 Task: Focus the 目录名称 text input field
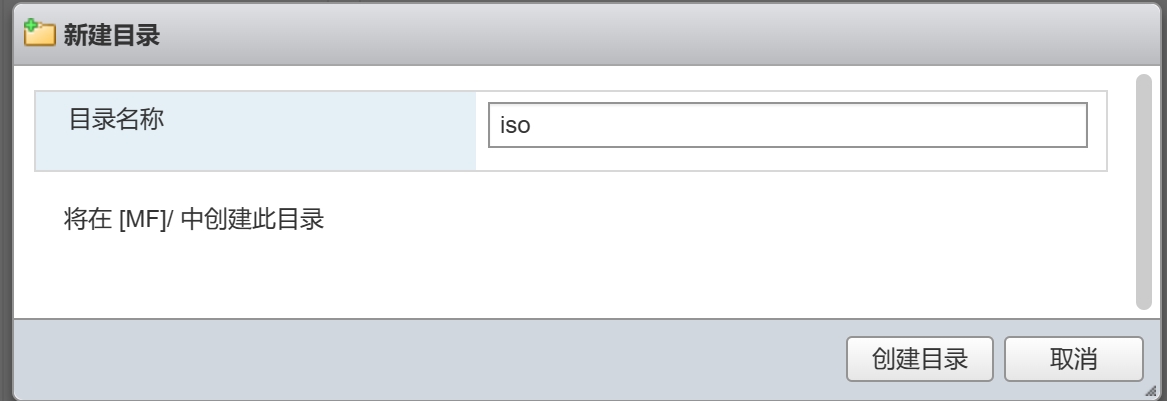point(787,127)
